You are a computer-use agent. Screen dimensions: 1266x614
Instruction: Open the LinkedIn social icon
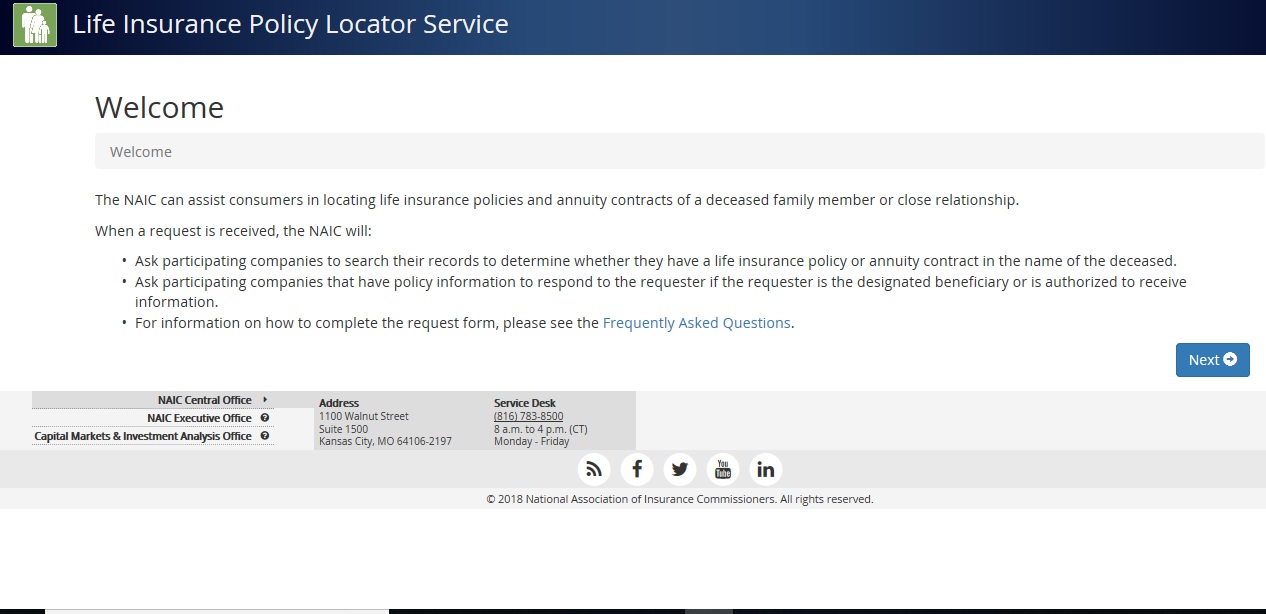766,469
